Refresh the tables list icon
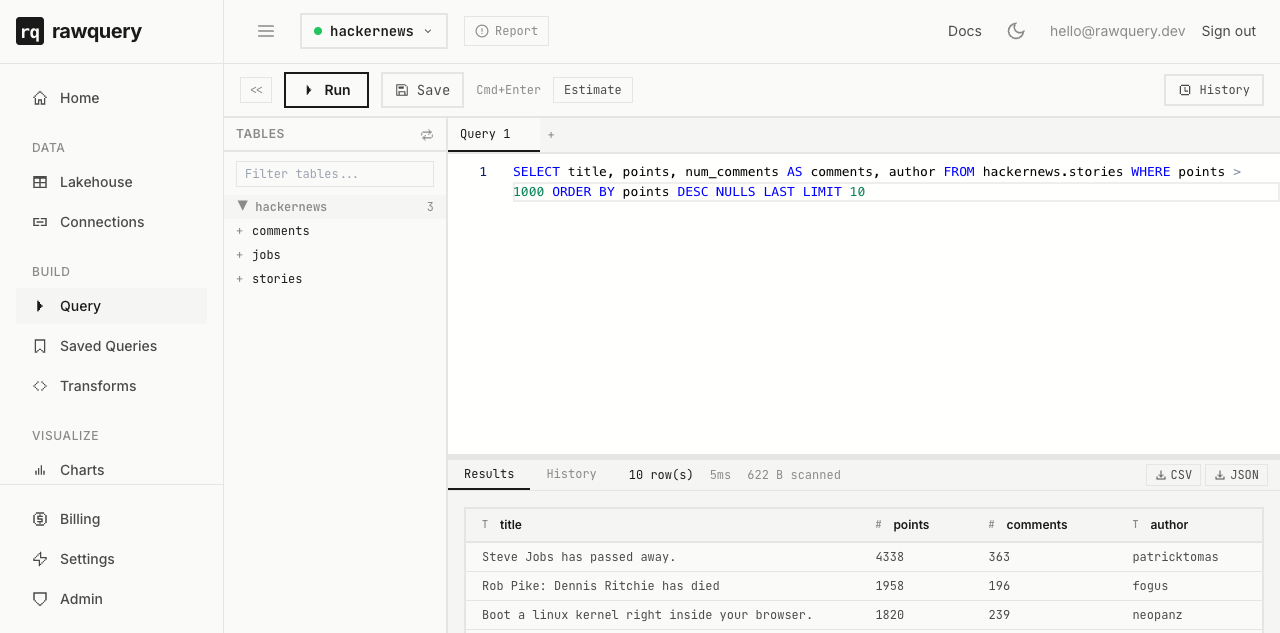The height and width of the screenshot is (633, 1280). (x=427, y=134)
